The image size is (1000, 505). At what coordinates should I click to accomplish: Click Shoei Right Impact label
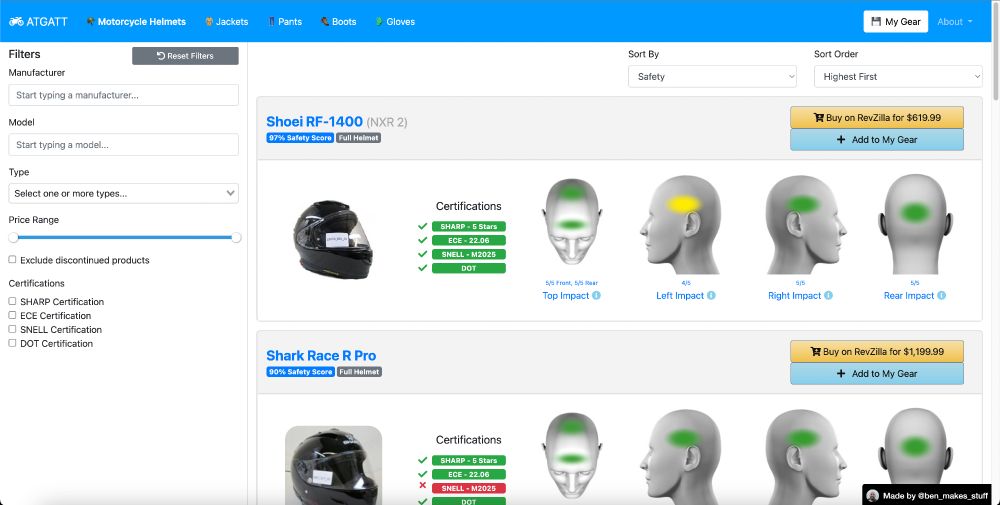point(795,295)
